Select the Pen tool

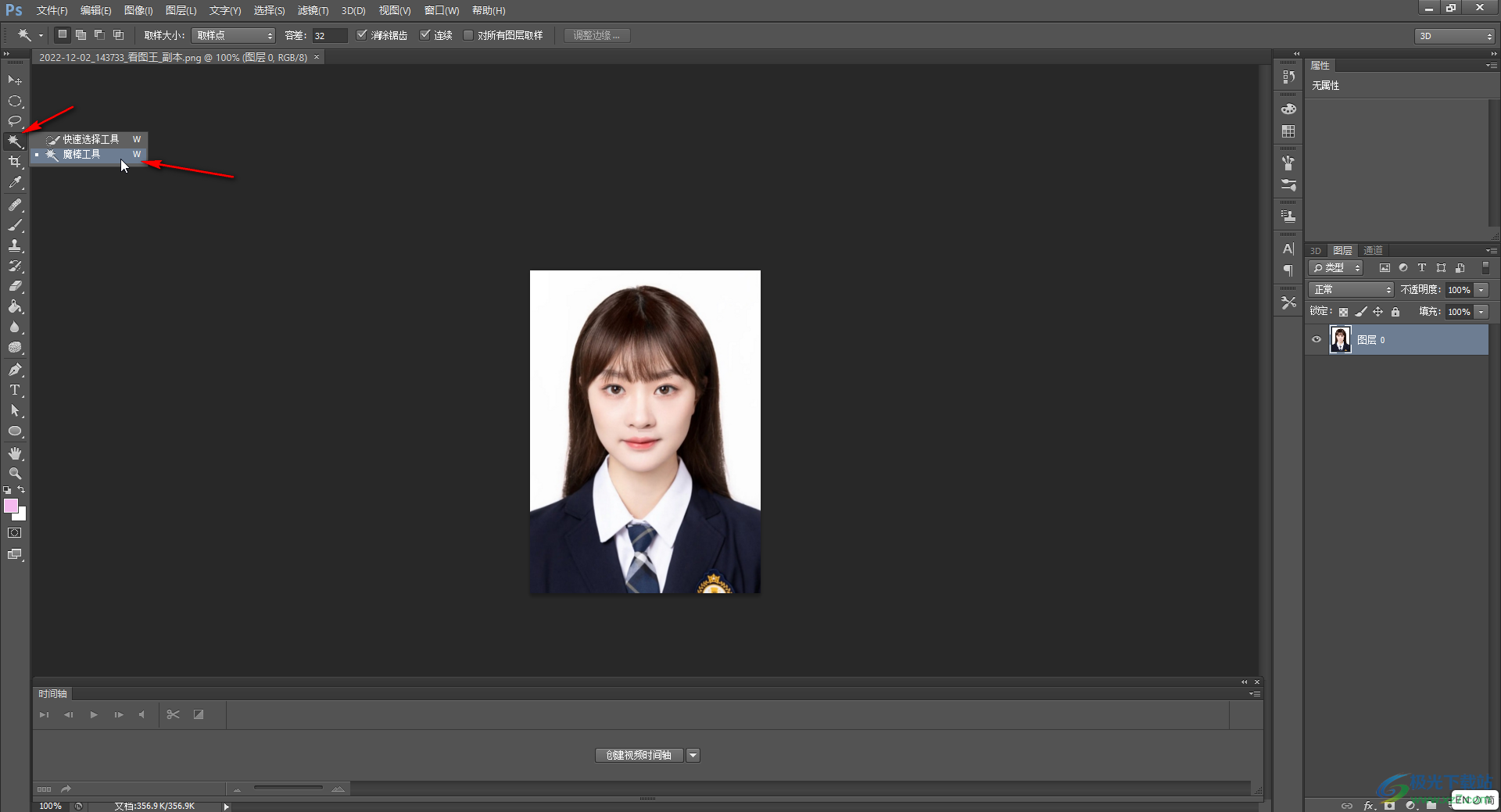[15, 370]
